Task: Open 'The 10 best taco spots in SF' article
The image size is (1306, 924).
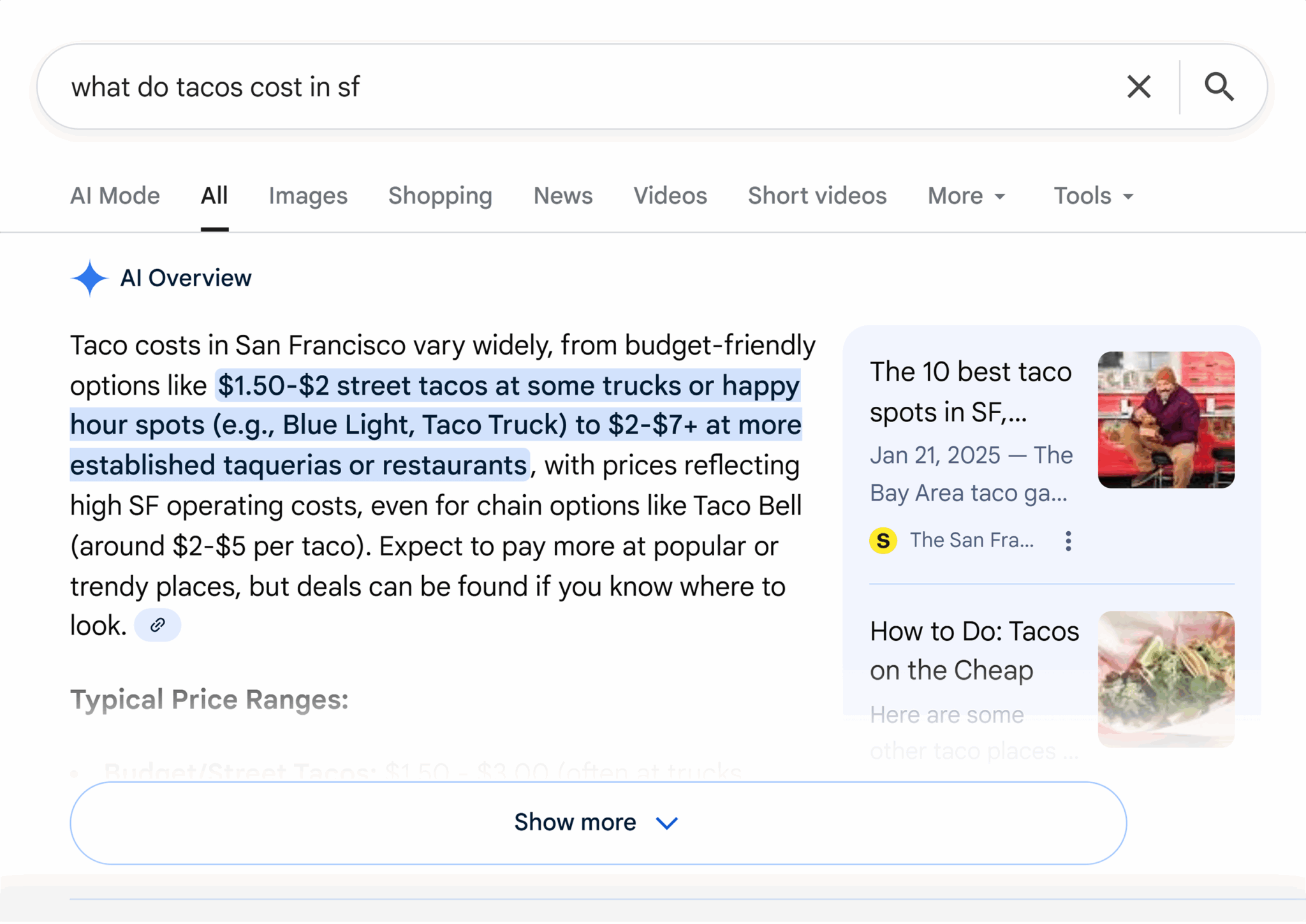Action: (x=971, y=392)
